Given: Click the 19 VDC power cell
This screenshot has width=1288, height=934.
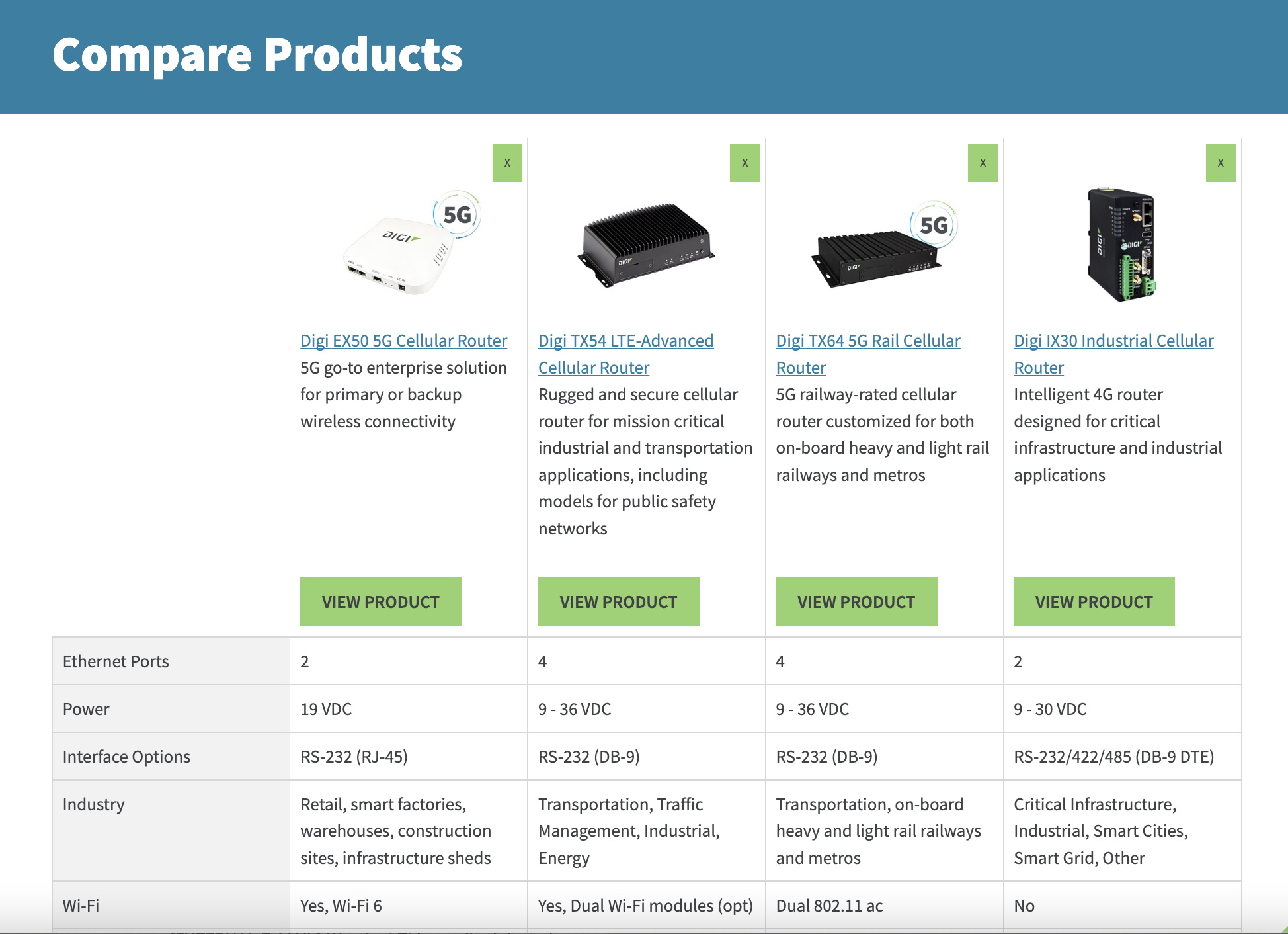Looking at the screenshot, I should pyautogui.click(x=409, y=709).
